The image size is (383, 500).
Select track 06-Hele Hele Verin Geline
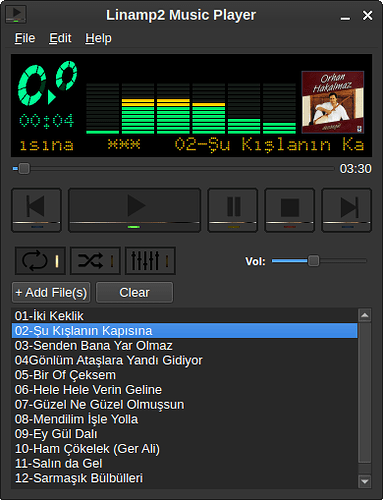185,390
